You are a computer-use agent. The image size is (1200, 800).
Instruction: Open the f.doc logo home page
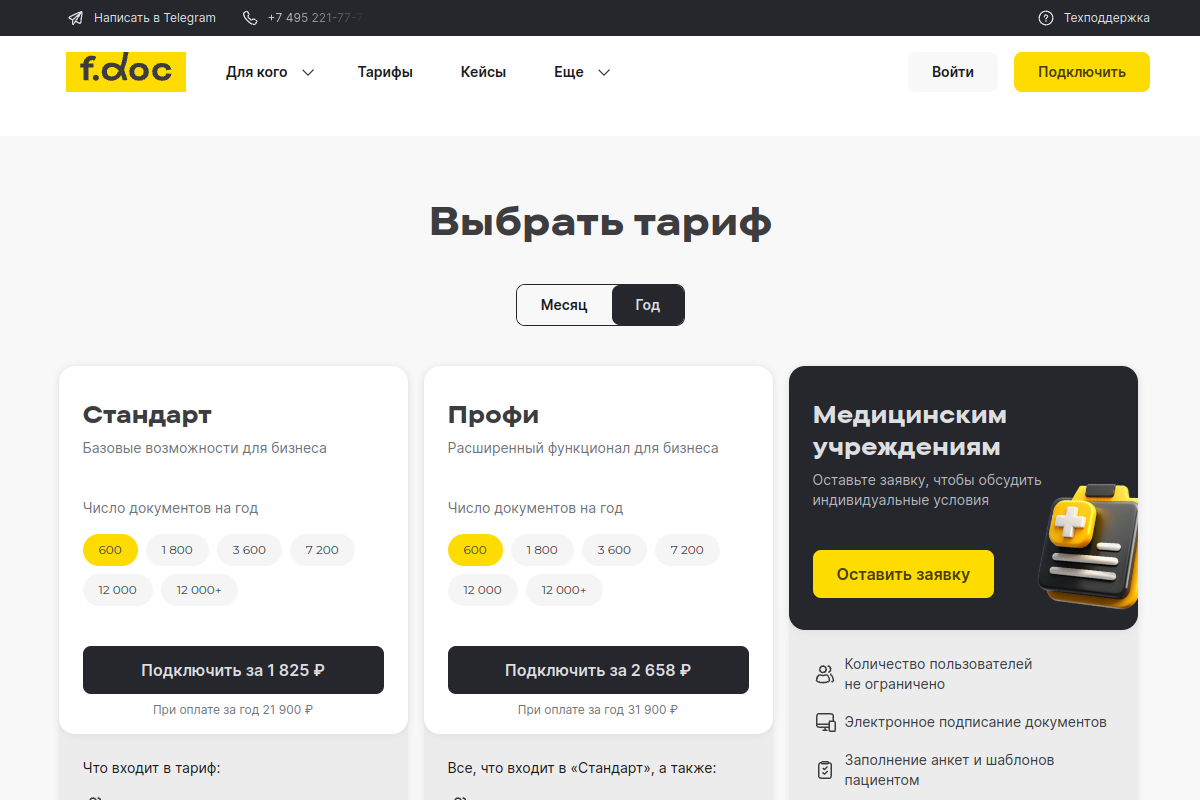(x=126, y=71)
